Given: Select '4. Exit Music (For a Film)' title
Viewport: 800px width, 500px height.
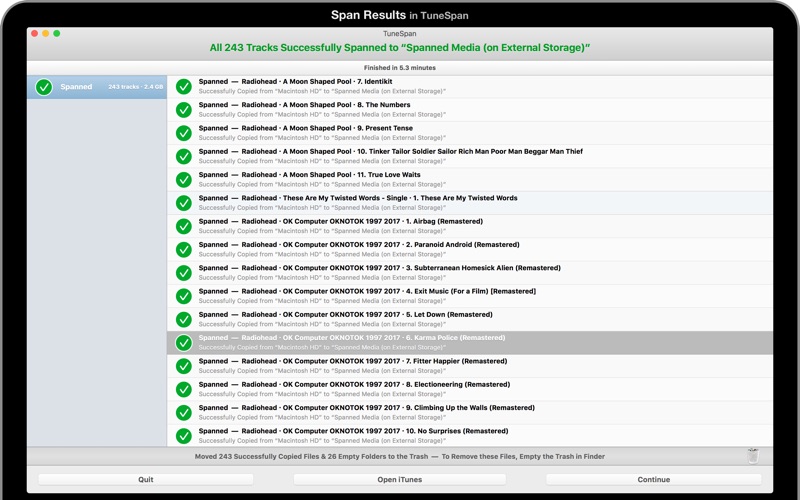Looking at the screenshot, I should coord(471,291).
